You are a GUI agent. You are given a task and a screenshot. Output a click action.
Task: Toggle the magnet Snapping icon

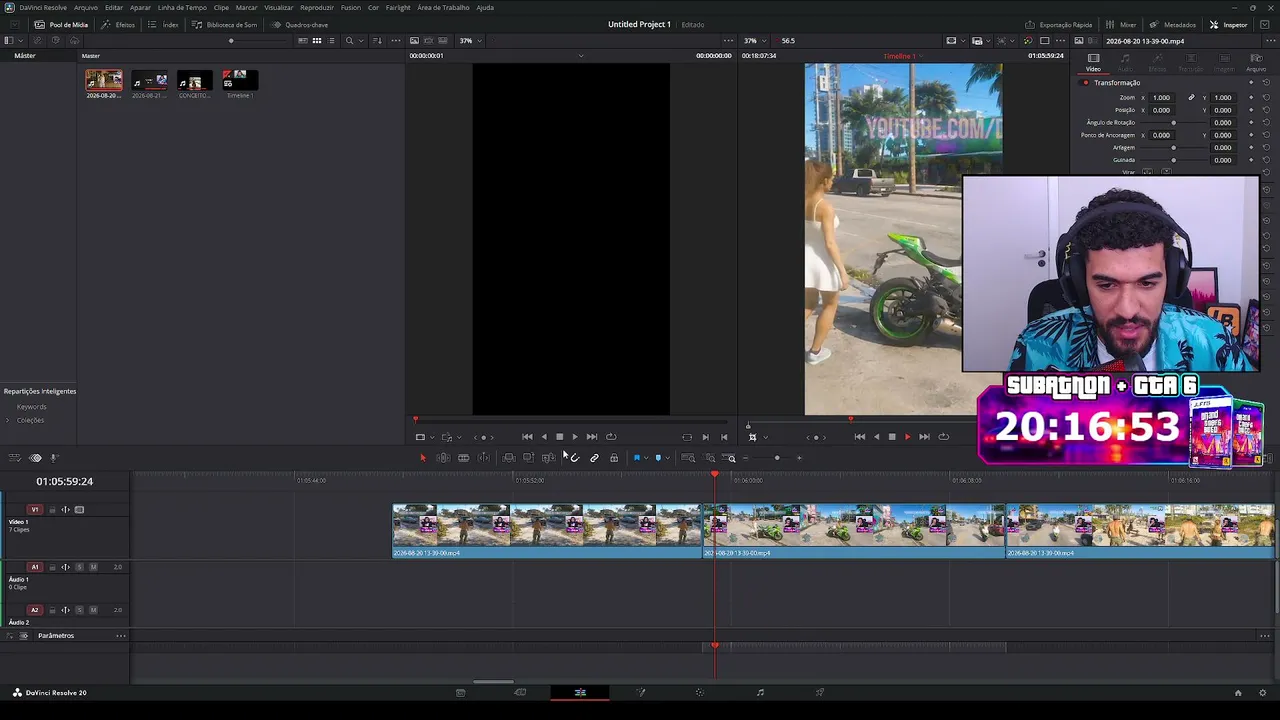tap(574, 458)
